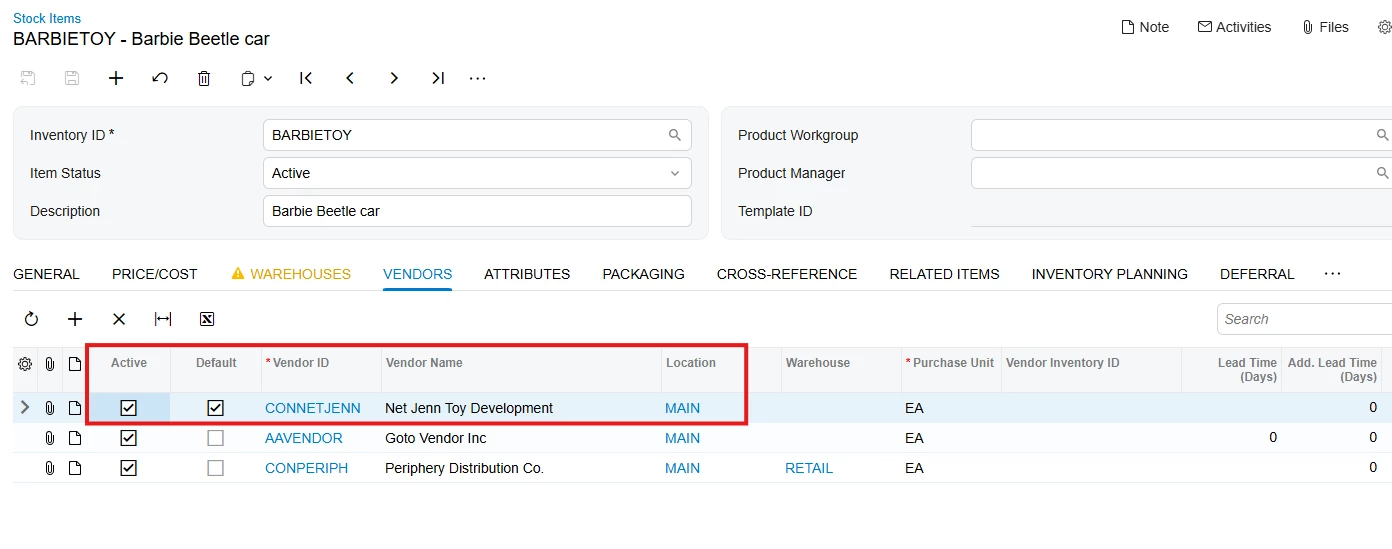Screen dimensions: 1392x549
Task: Uncheck Default for the CONNETJENN vendor
Action: click(215, 408)
